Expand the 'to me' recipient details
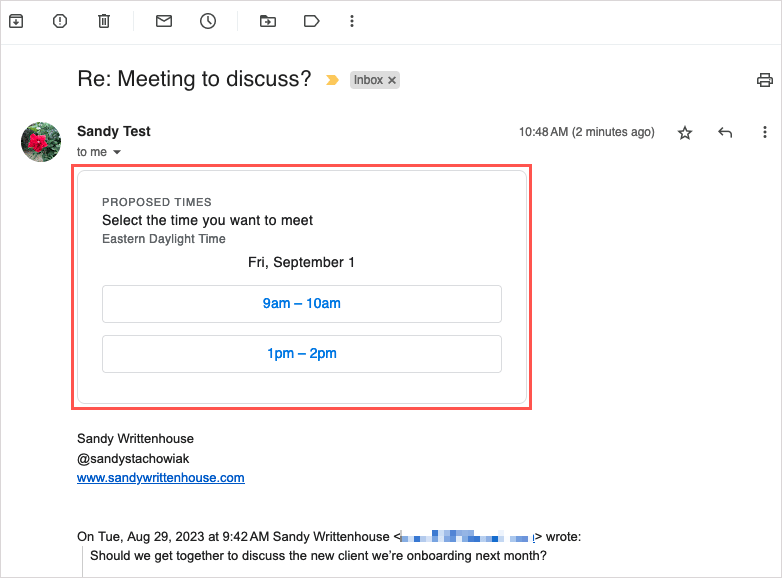Image resolution: width=782 pixels, height=578 pixels. click(117, 152)
